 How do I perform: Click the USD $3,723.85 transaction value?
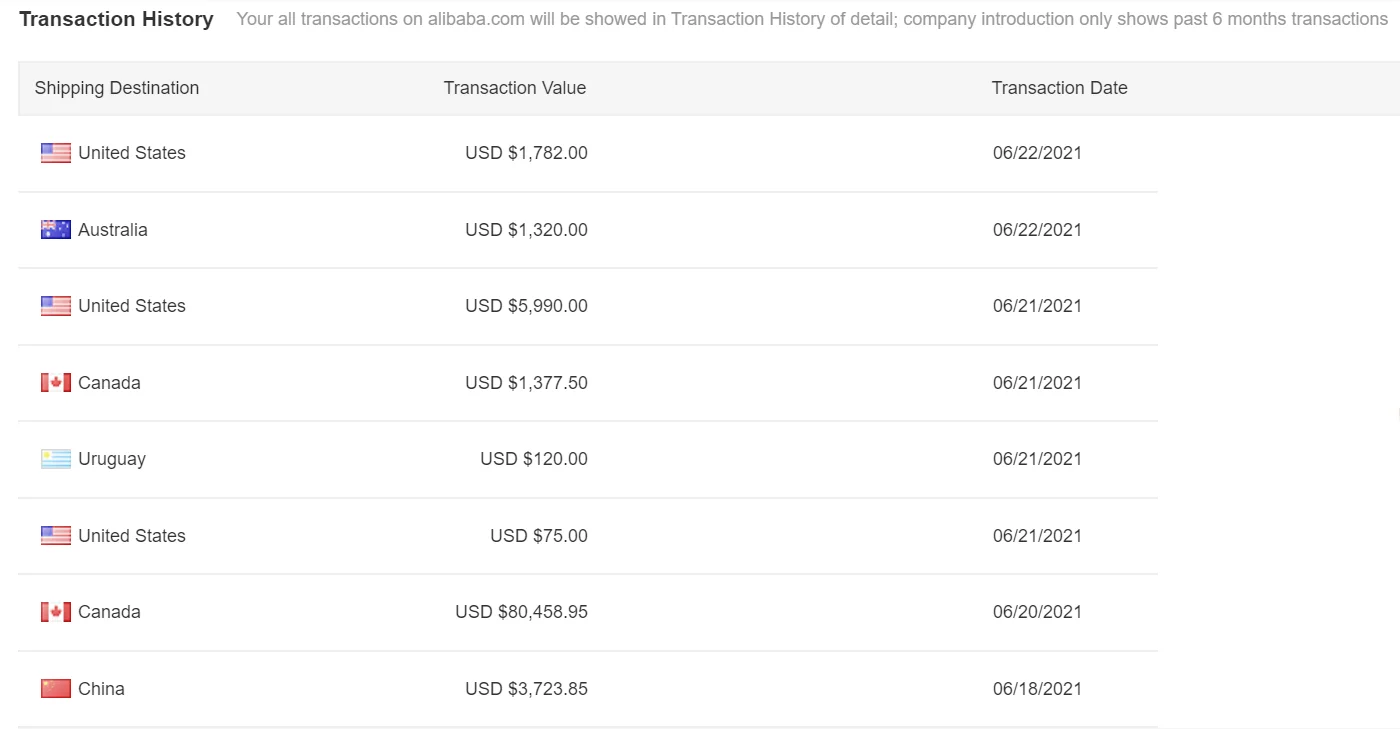tap(526, 689)
